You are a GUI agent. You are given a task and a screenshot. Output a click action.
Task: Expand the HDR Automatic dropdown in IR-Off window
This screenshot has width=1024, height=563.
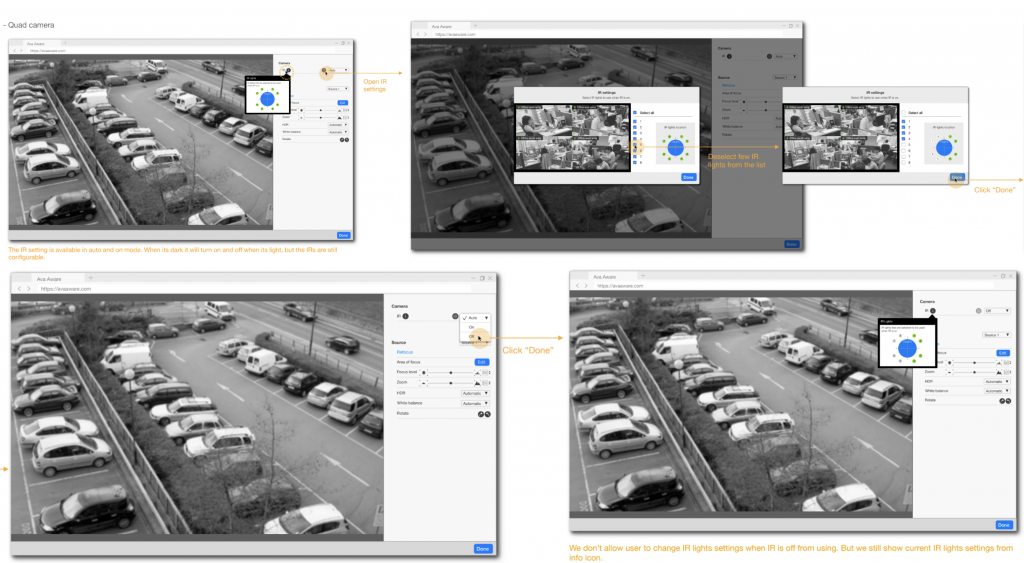coord(995,381)
